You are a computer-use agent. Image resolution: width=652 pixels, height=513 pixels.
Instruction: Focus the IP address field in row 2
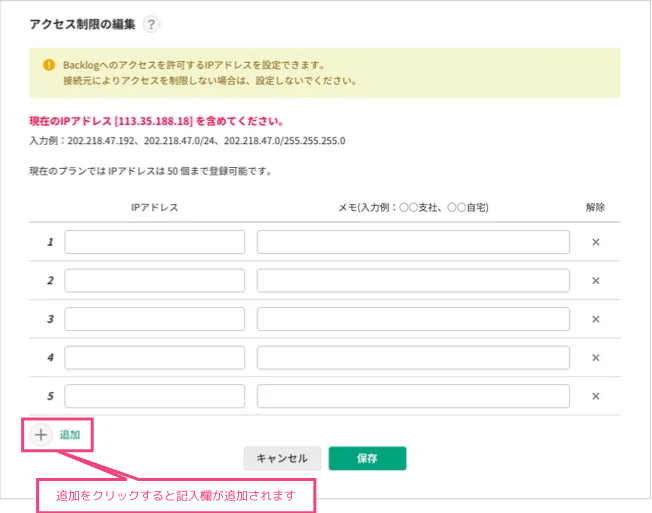[155, 281]
